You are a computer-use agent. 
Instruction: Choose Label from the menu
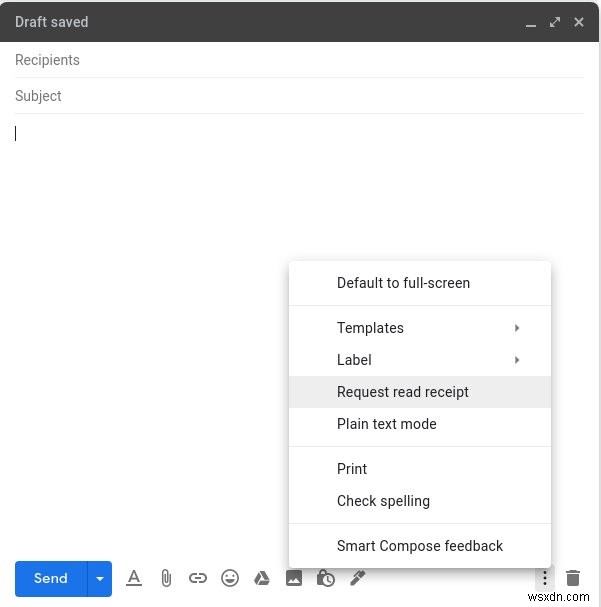click(420, 360)
